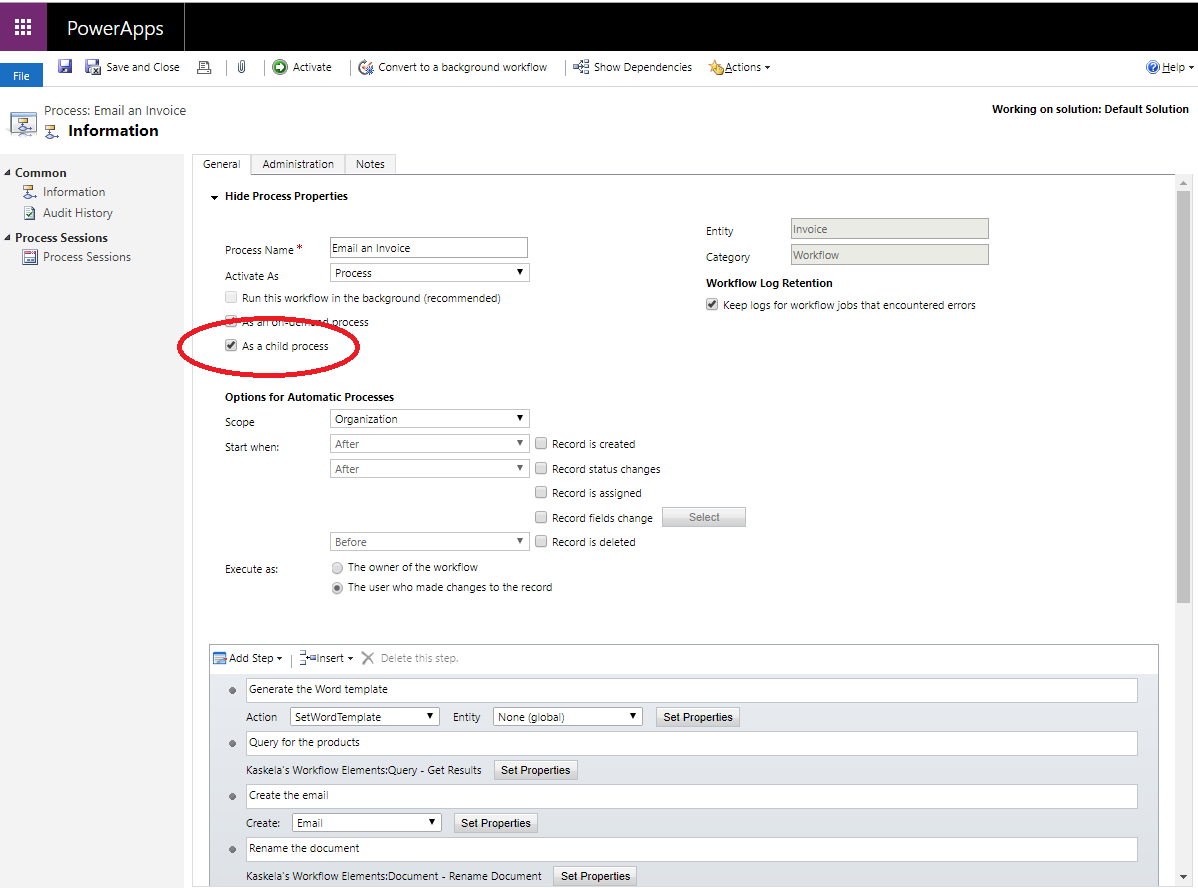Open the PowerApps app launcher waffle icon
This screenshot has width=1198, height=888.
(23, 27)
